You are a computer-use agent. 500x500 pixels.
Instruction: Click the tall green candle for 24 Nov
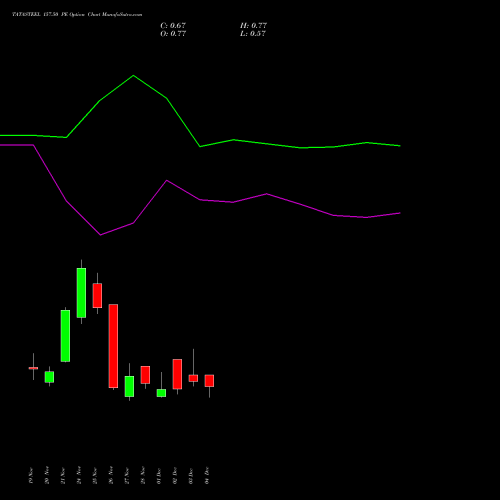81,293
